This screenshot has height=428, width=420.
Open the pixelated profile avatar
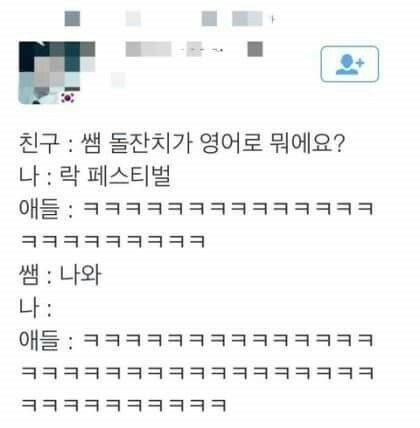tap(57, 73)
